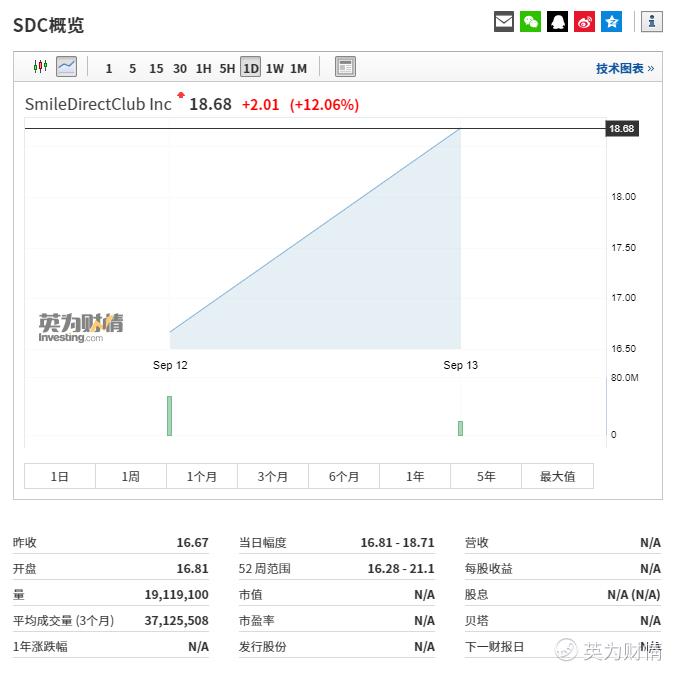Screen dimensions: 675x675
Task: Click the 昨收 value 16.67
Action: (192, 542)
